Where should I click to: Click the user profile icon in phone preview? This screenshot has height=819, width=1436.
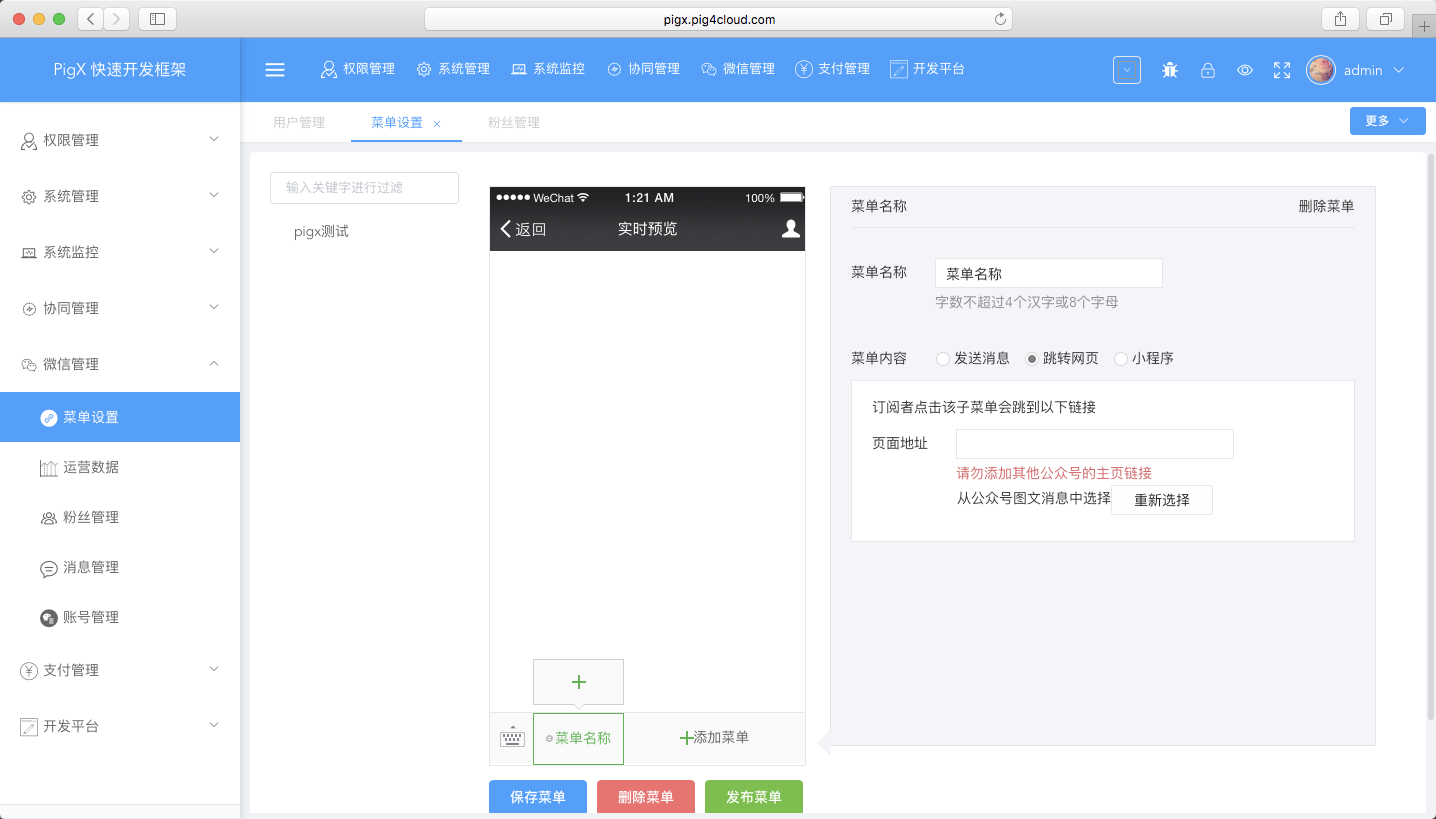(791, 229)
